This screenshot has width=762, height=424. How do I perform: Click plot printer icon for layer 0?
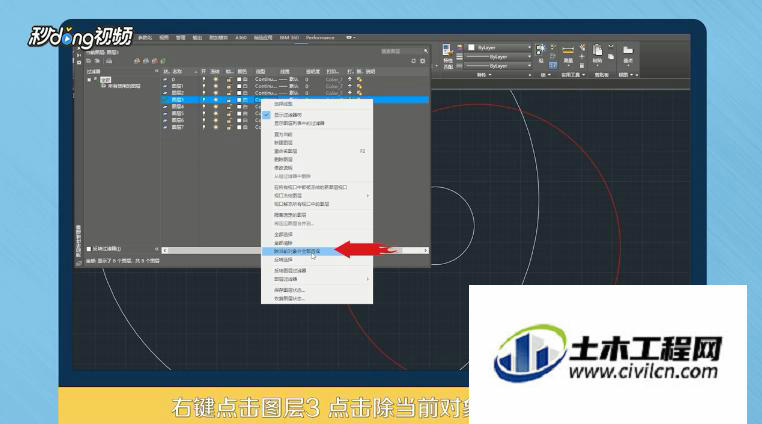350,79
